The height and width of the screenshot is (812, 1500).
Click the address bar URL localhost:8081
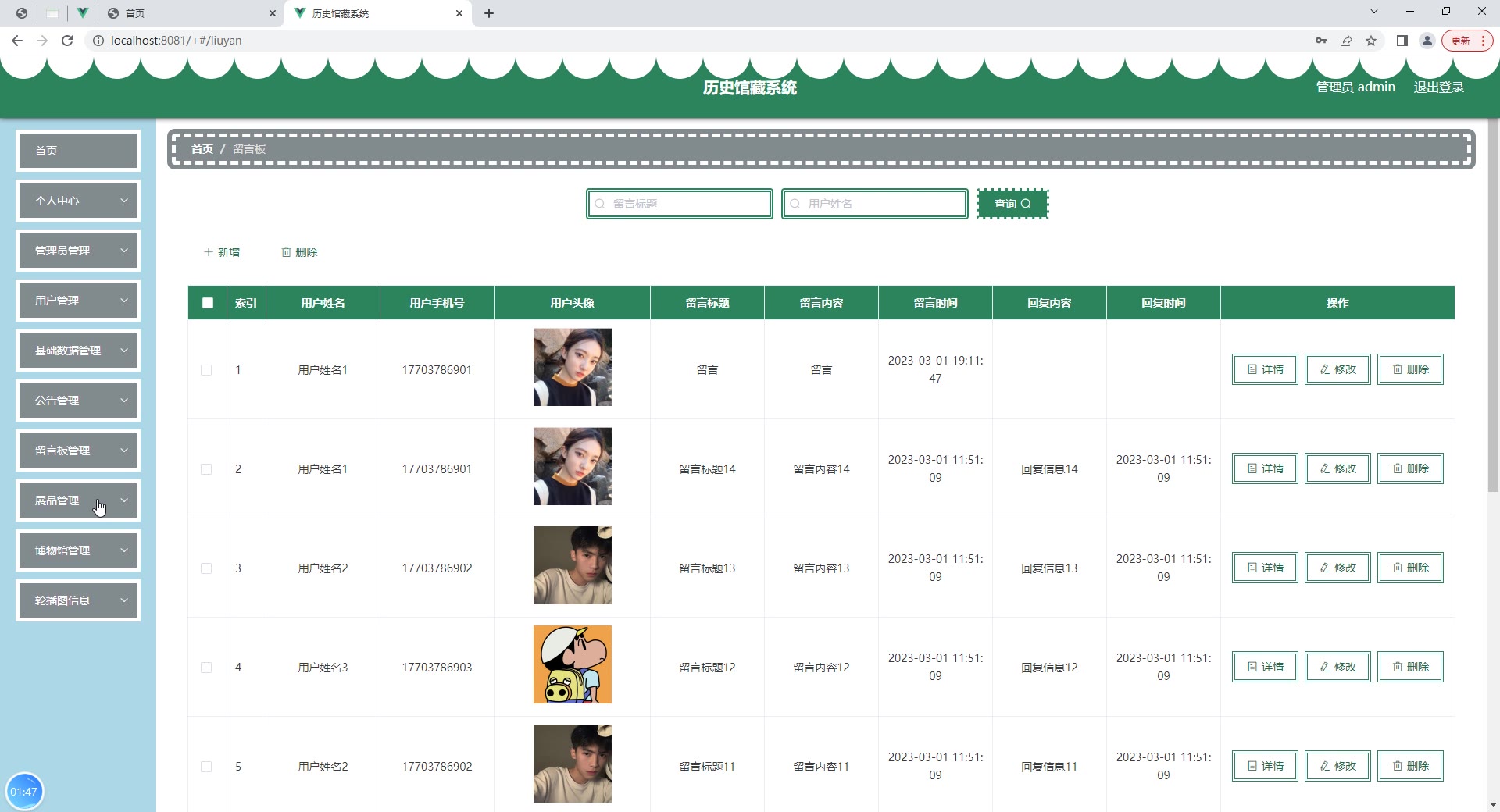tap(176, 41)
